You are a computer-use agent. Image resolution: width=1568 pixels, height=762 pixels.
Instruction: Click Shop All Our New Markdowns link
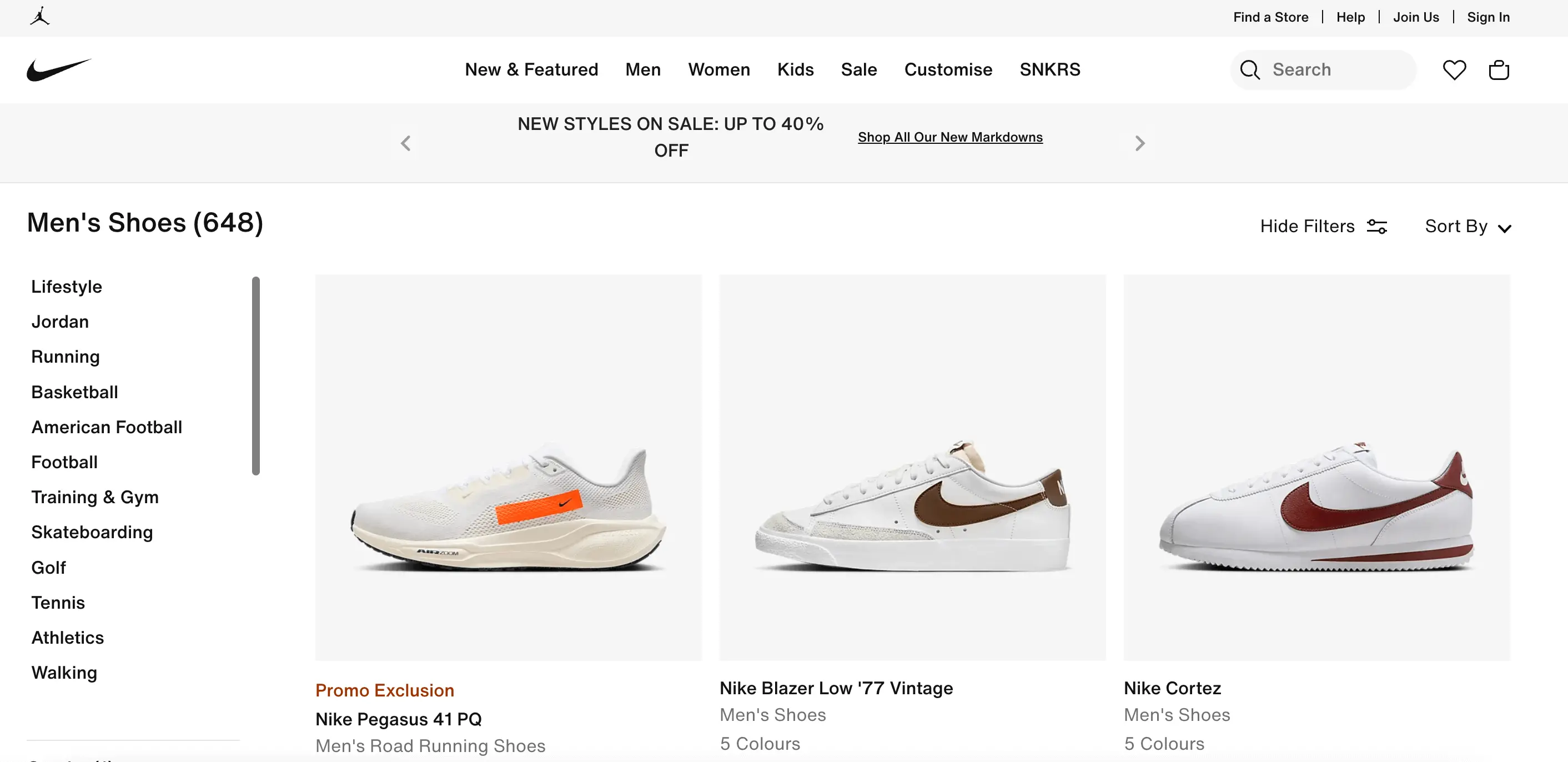[x=949, y=137]
